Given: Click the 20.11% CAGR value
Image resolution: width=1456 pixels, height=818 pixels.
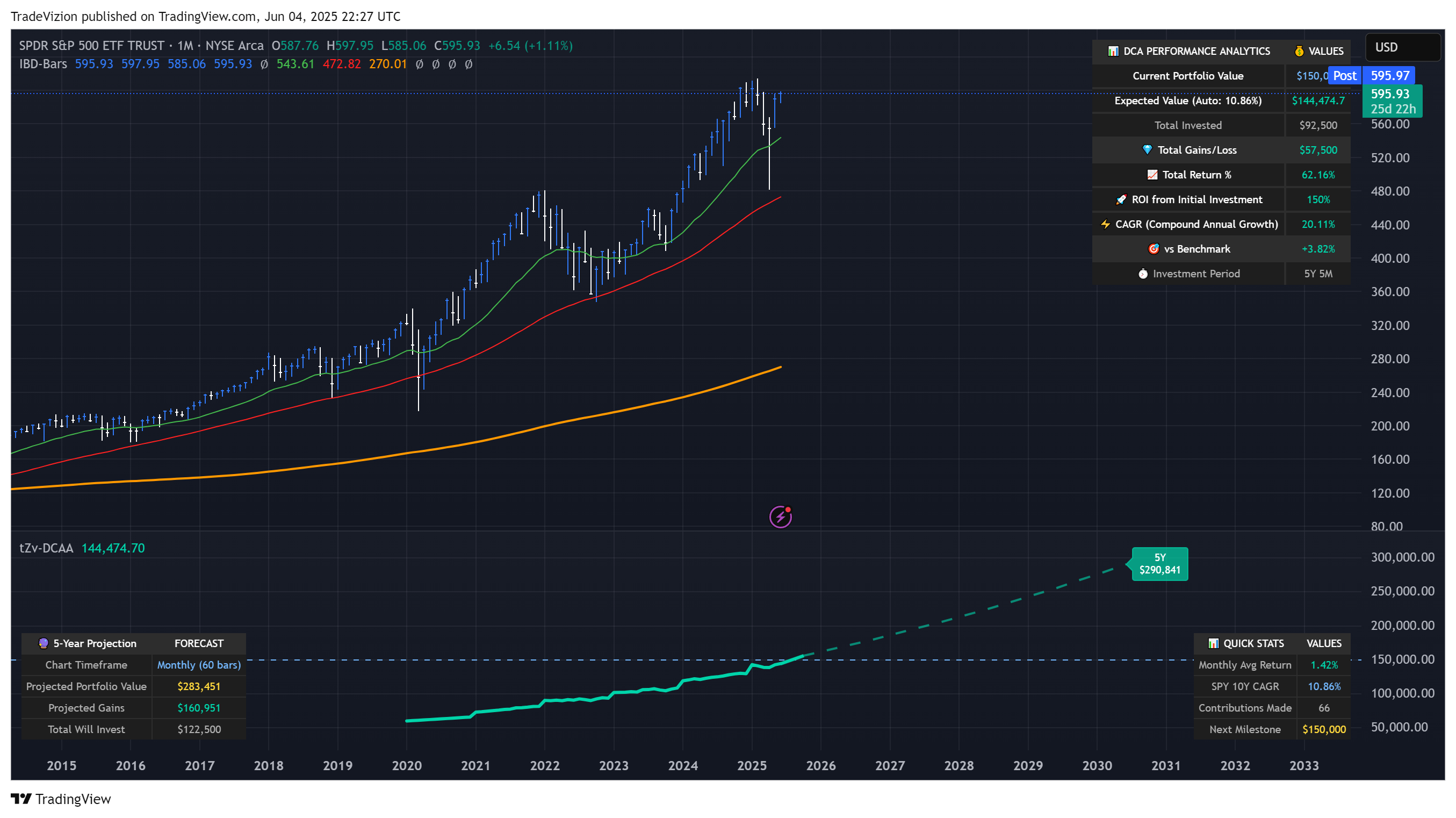Looking at the screenshot, I should click(x=1317, y=225).
